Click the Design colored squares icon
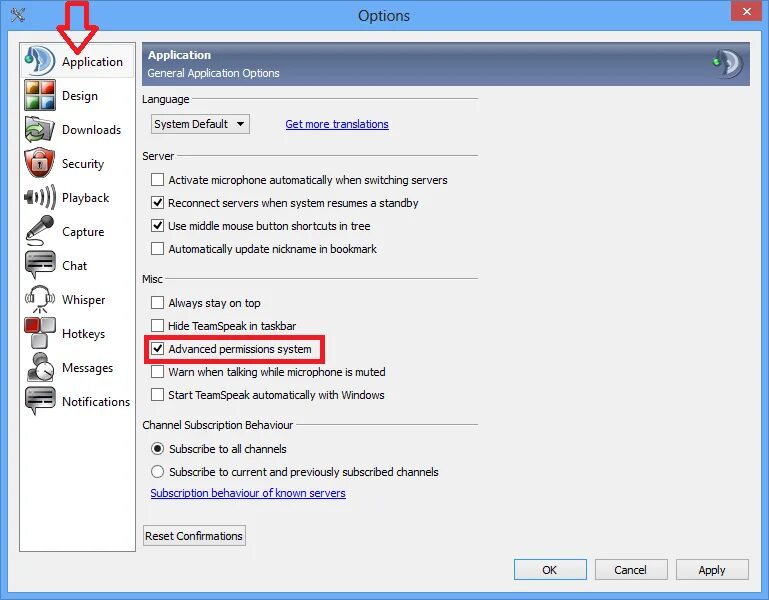 tap(40, 95)
